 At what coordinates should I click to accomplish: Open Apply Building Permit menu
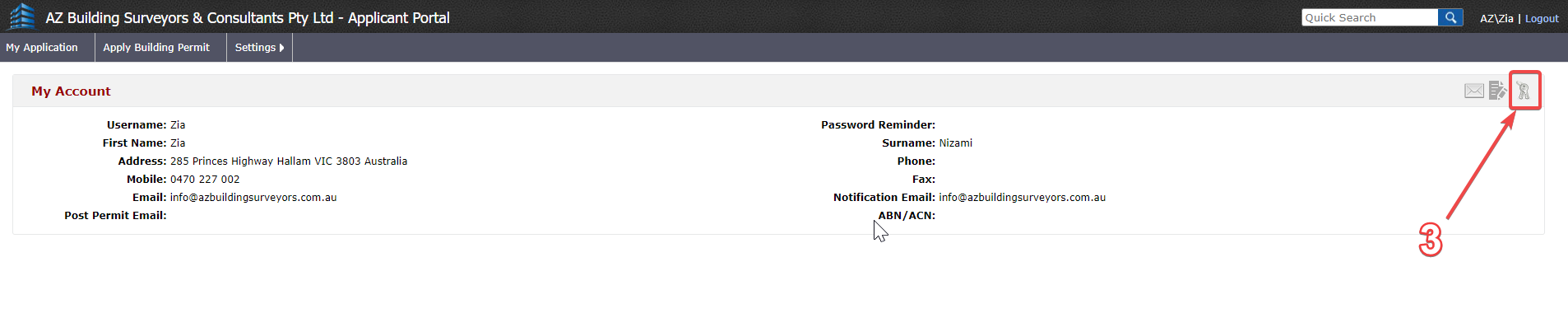click(156, 48)
